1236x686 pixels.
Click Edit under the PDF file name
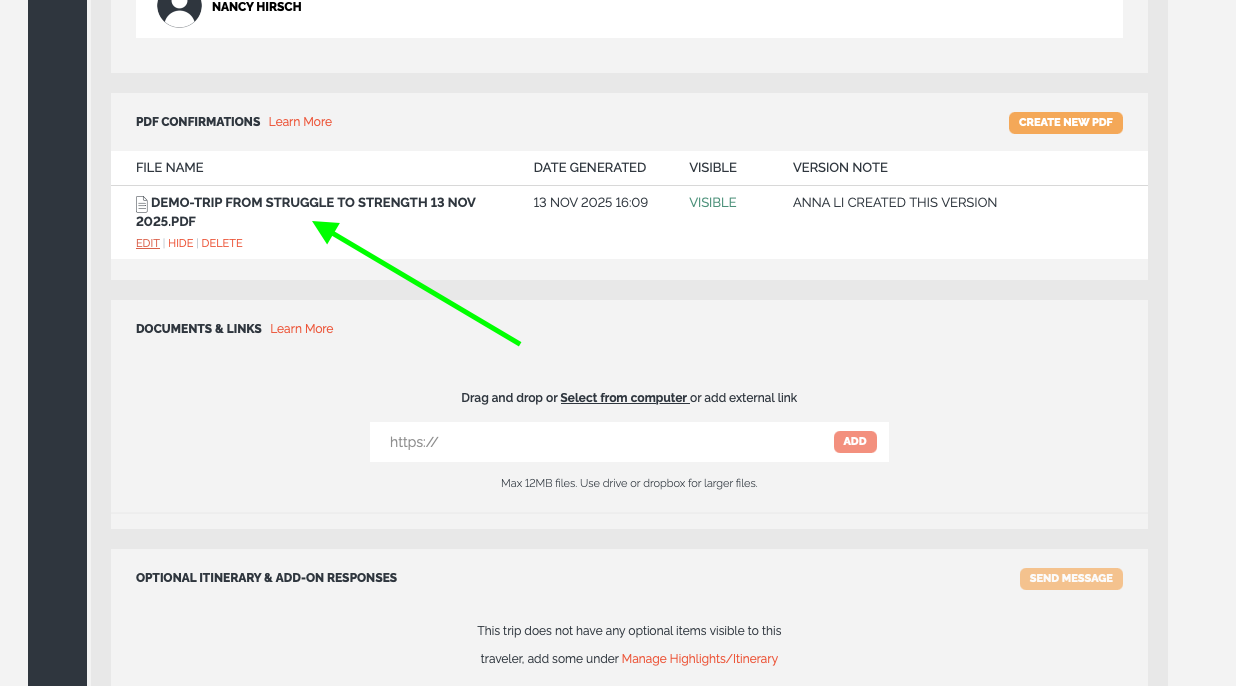(147, 243)
